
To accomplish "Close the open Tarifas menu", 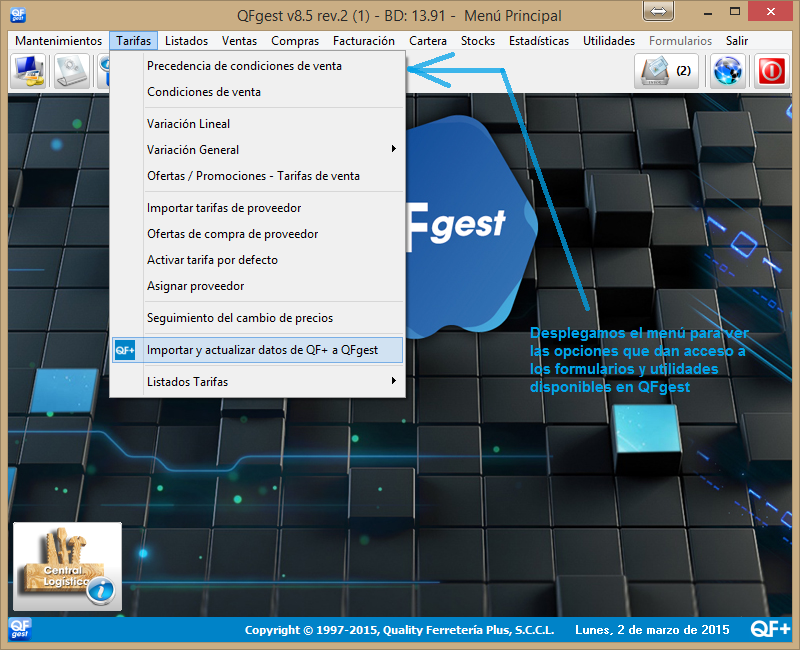I will (x=134, y=41).
